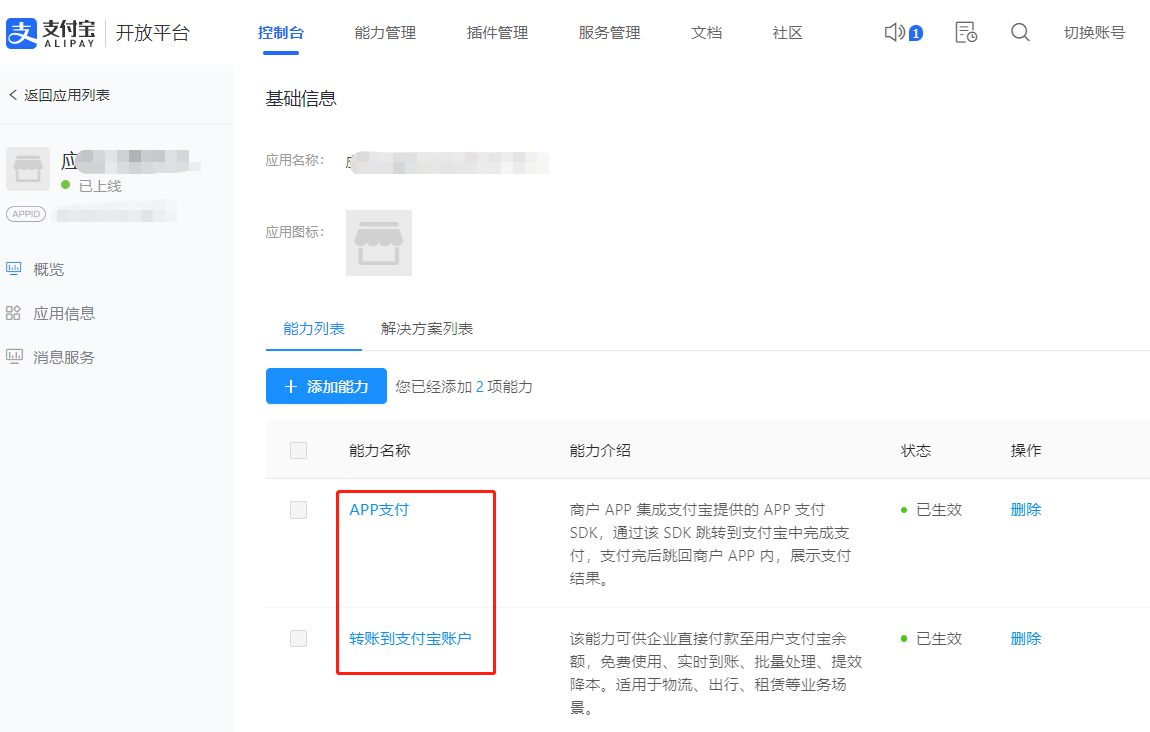Image resolution: width=1150 pixels, height=732 pixels.
Task: Click the 应用信息 grid icon
Action: point(13,313)
